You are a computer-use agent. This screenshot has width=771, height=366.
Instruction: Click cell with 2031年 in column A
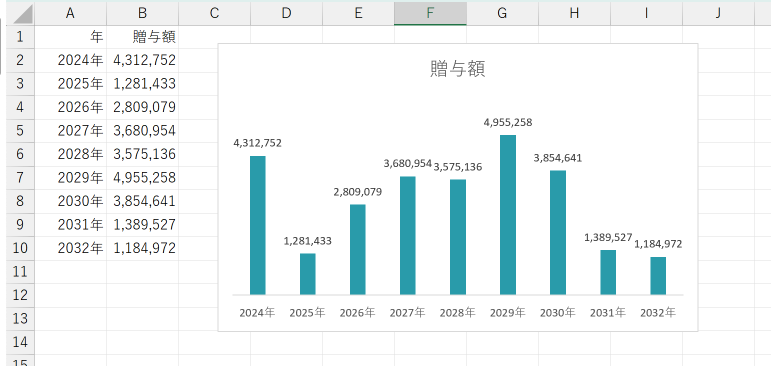click(70, 225)
